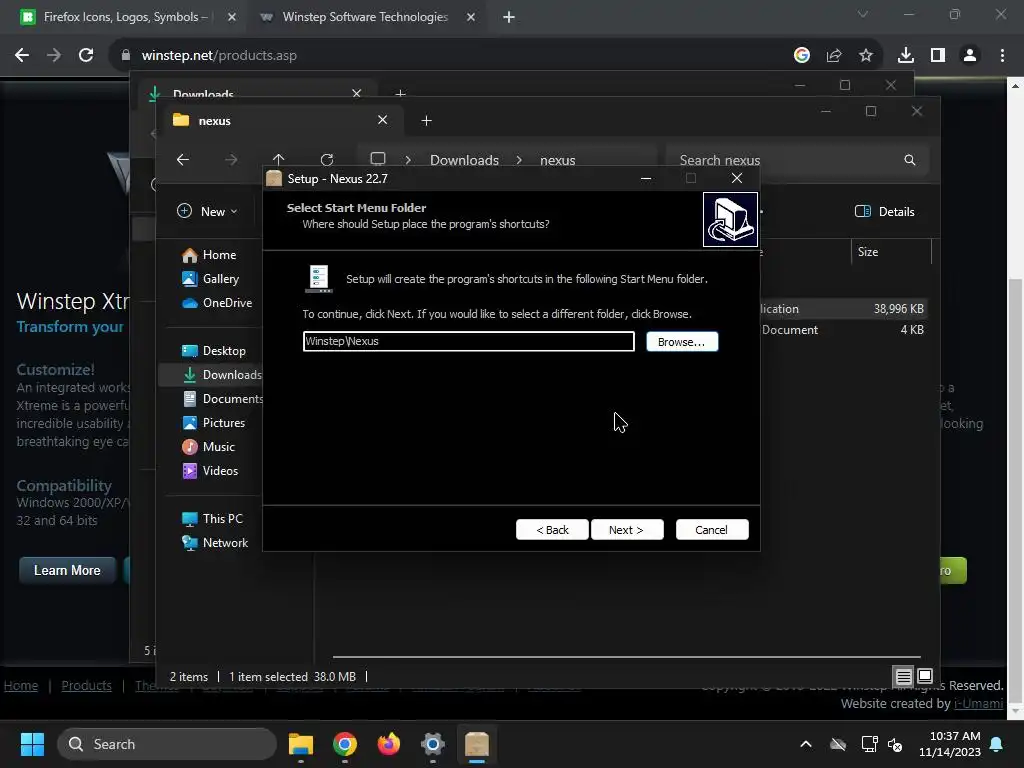Expand chevron before Downloads breadcrumb
Screen dimensions: 1024x768
(x=408, y=160)
